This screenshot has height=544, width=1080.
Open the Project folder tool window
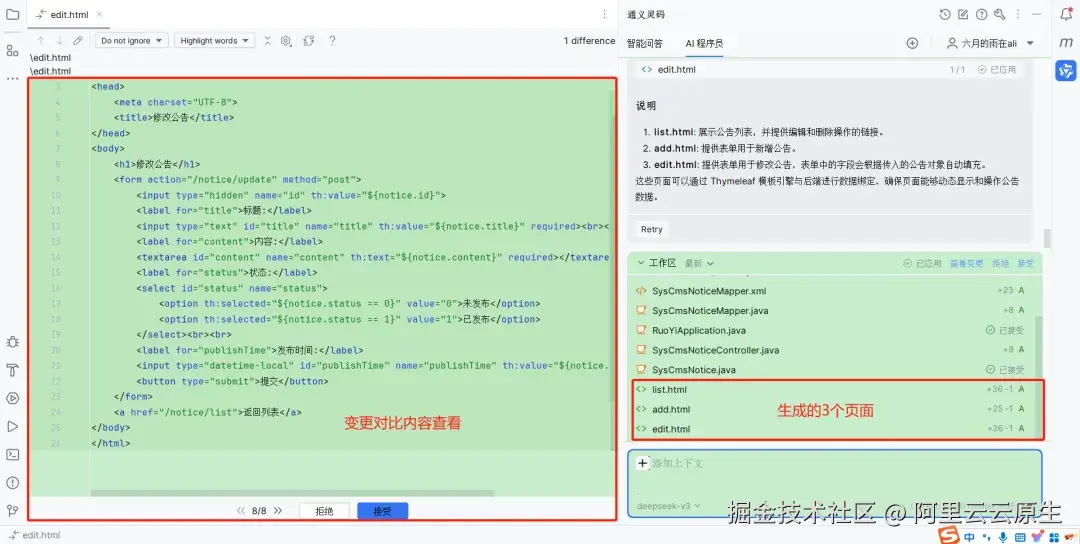pyautogui.click(x=12, y=14)
